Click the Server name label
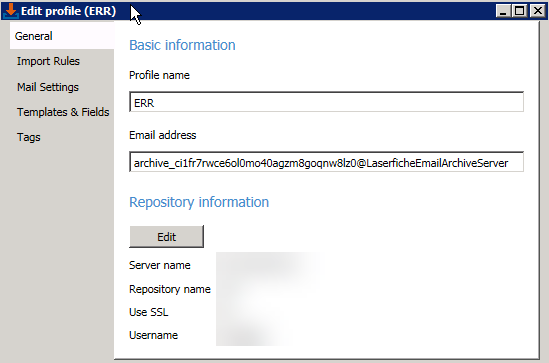 (x=160, y=265)
